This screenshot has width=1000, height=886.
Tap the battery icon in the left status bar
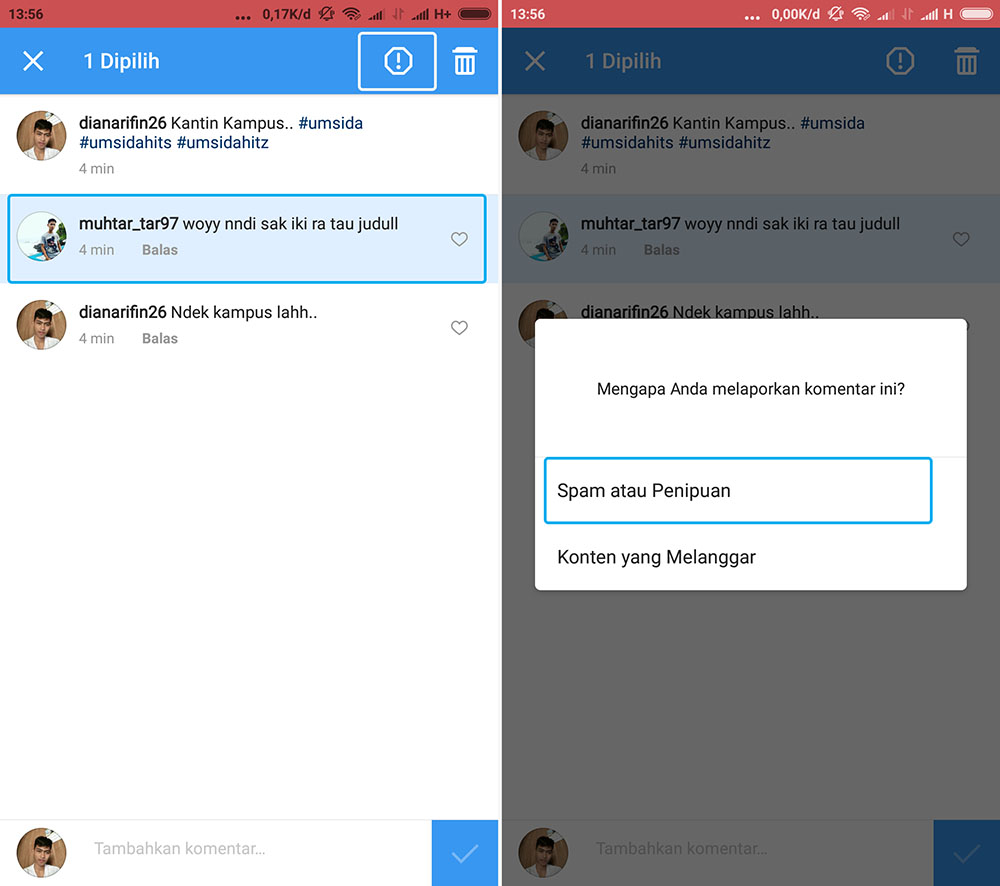point(475,14)
